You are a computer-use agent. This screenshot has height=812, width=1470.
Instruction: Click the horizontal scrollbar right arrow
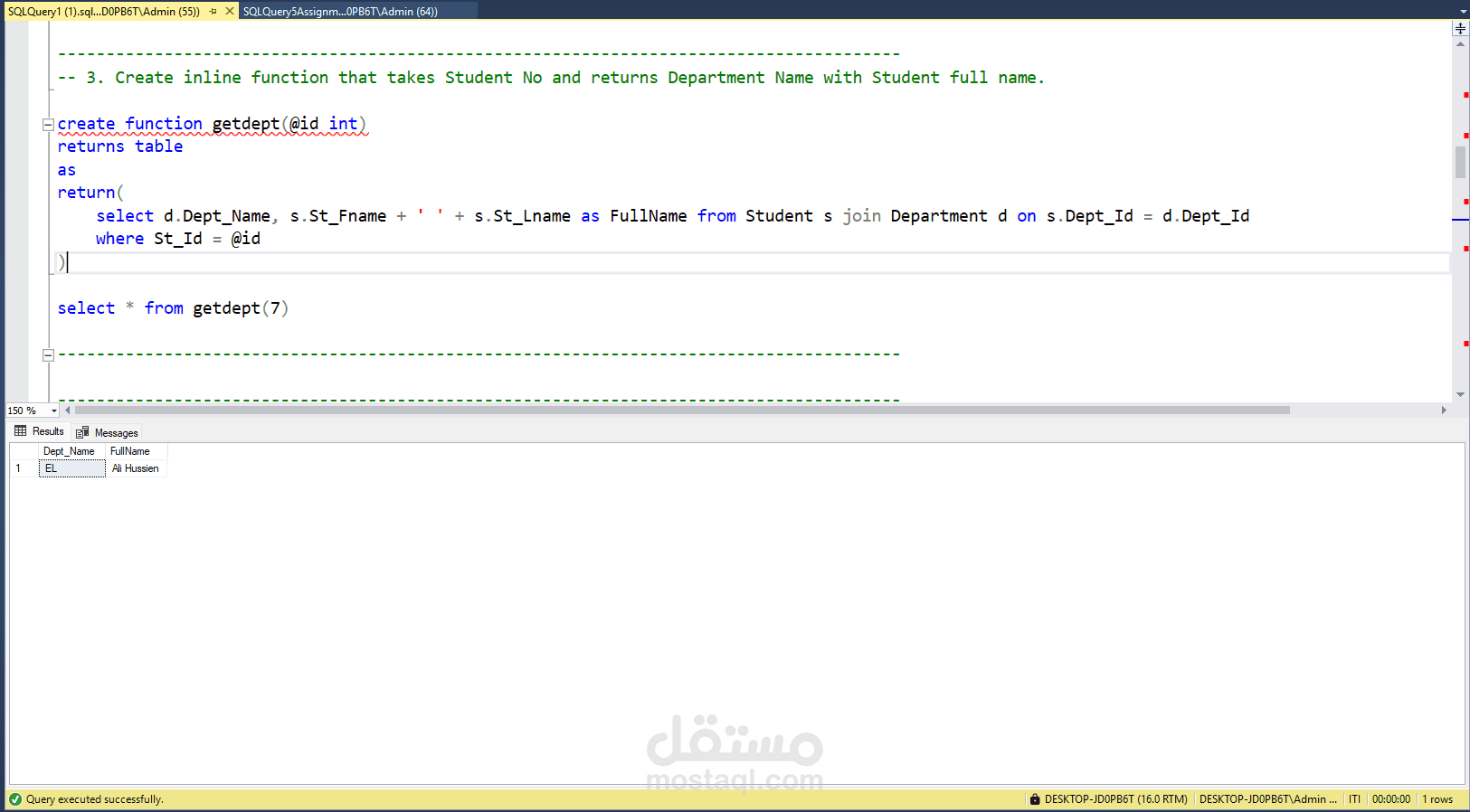click(1444, 411)
